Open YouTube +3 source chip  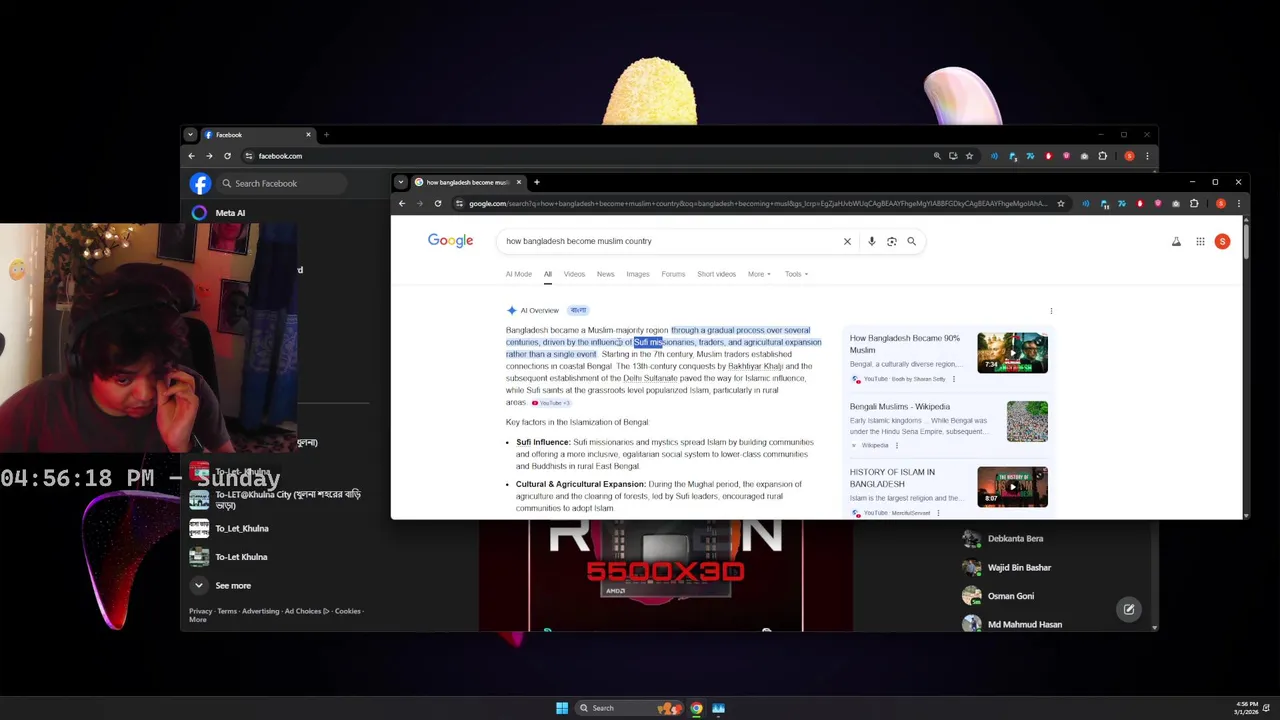(x=551, y=403)
